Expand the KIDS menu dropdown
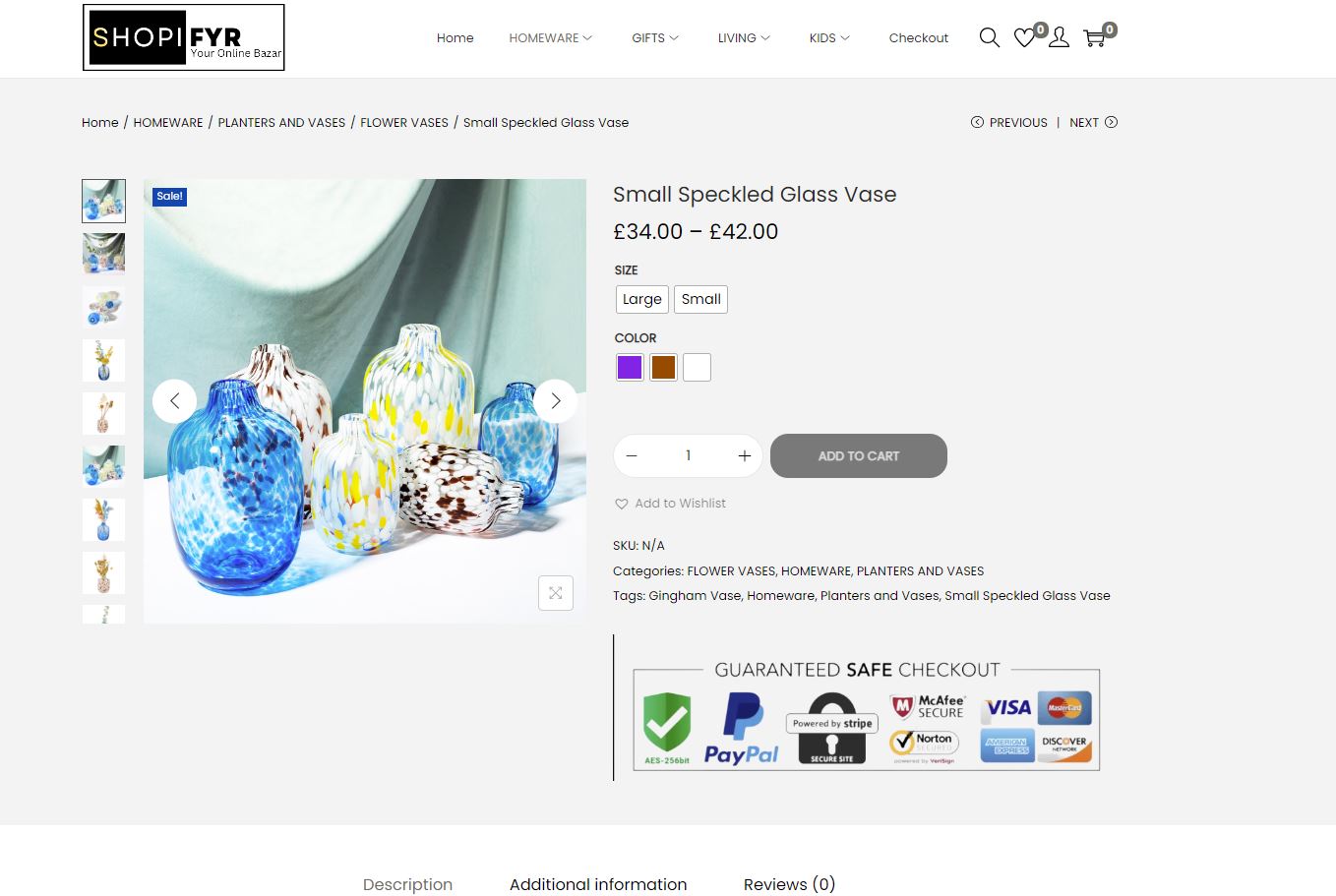This screenshot has height=896, width=1336. click(829, 38)
